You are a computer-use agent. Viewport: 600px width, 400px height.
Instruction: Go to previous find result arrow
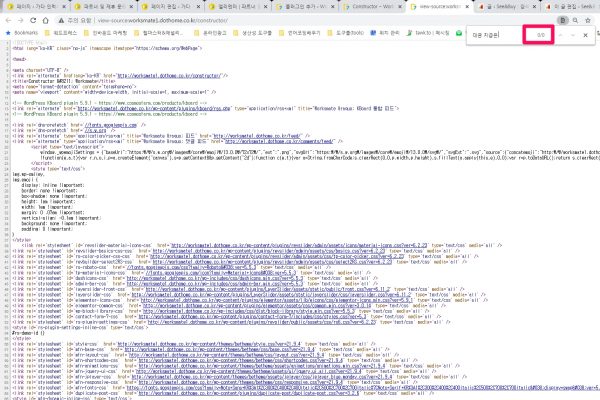coord(559,36)
